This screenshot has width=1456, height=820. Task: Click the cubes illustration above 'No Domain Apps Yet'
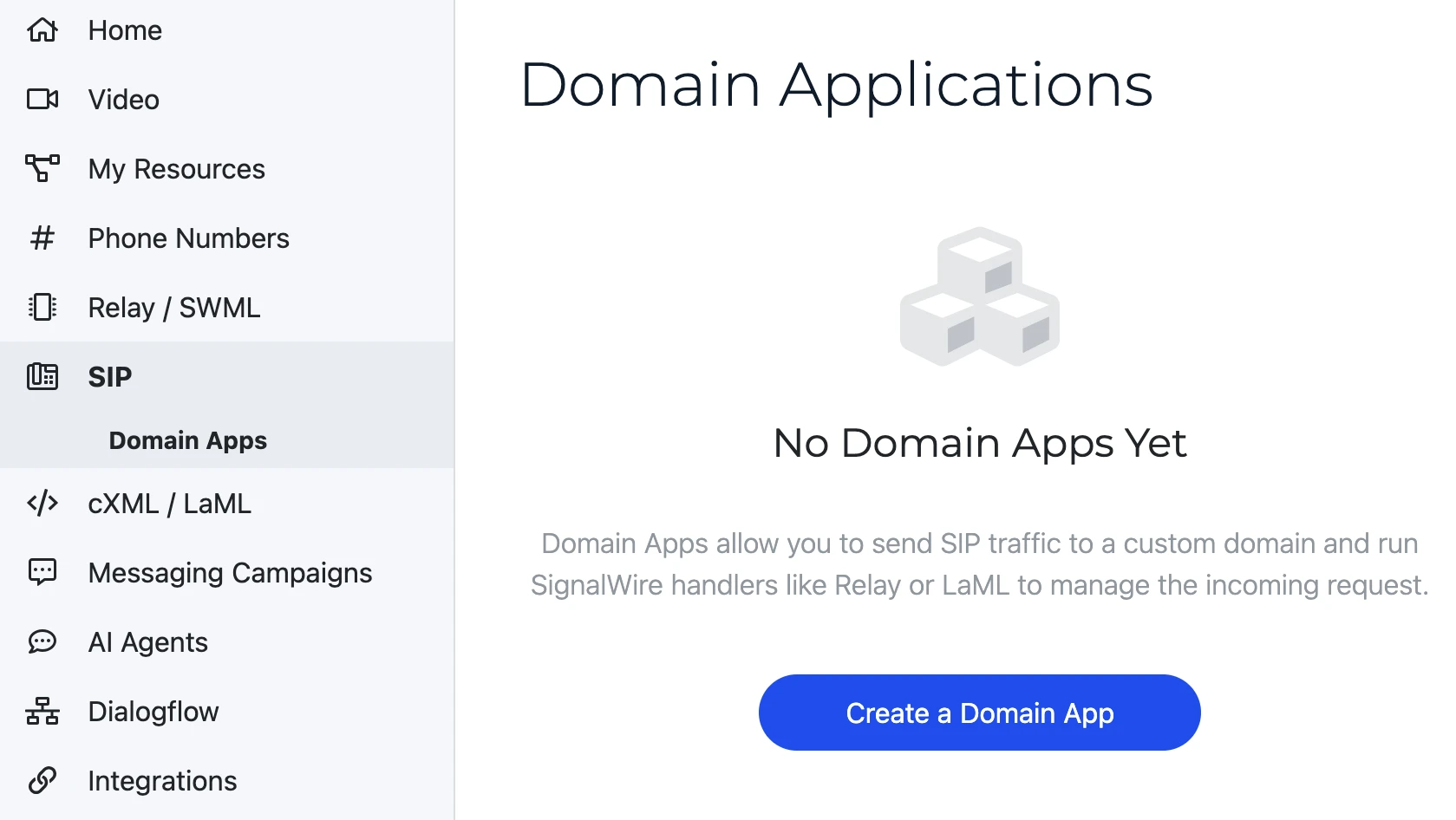click(980, 296)
